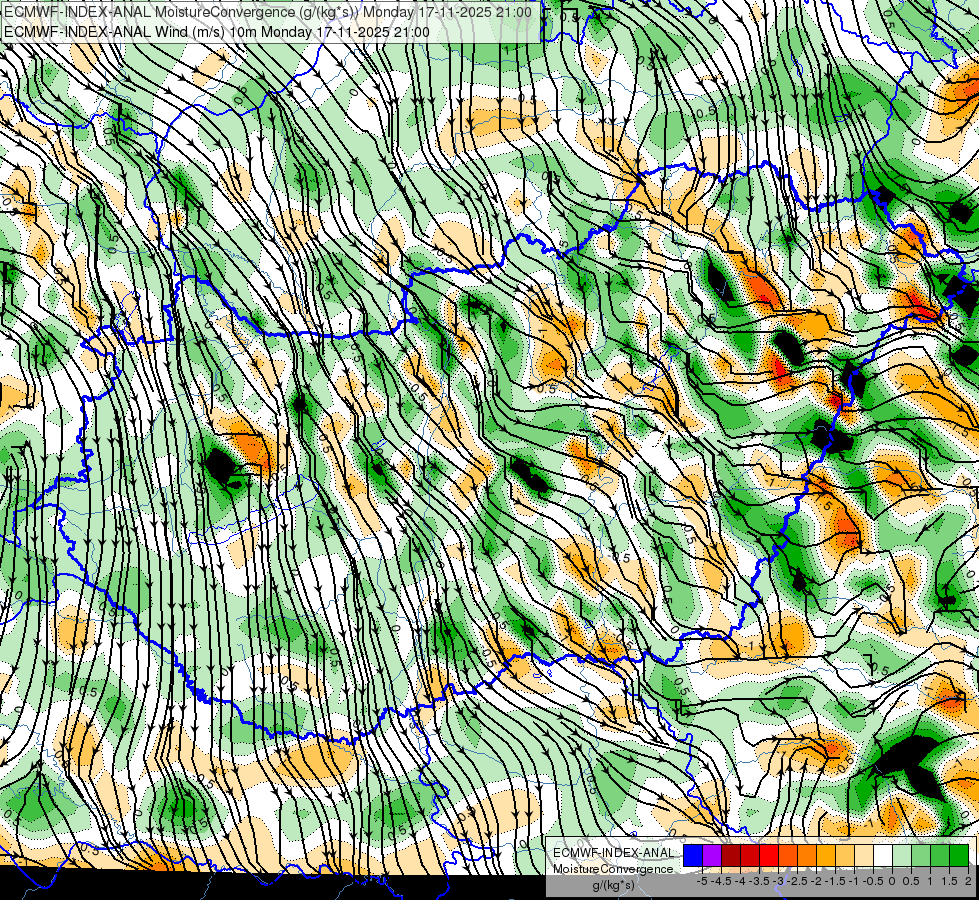Viewport: 979px width, 900px height.
Task: Click the legend tick value '-1.5'
Action: (835, 881)
